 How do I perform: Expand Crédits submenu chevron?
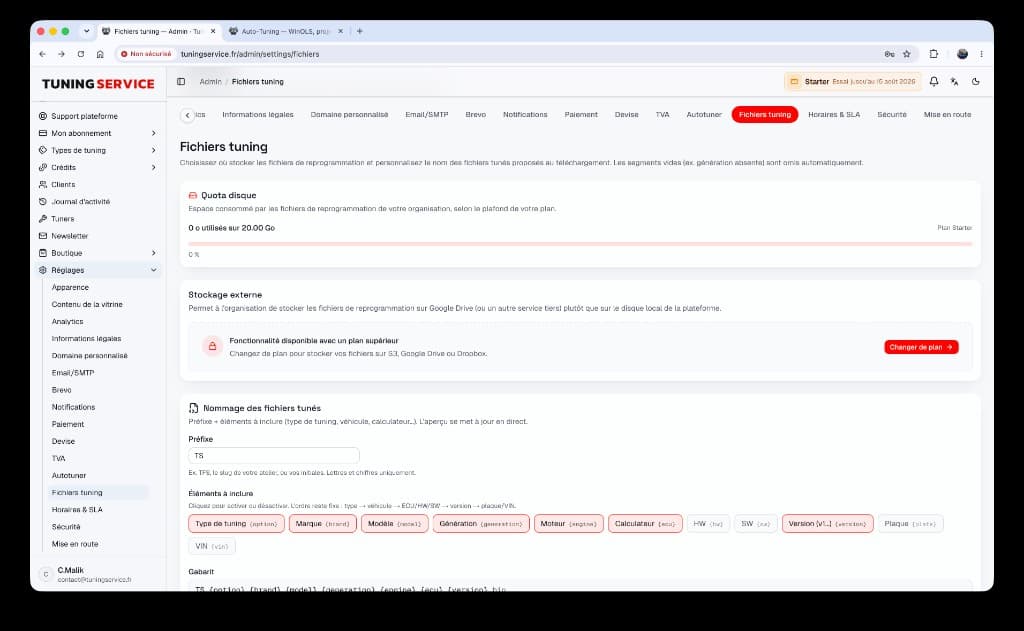(x=153, y=168)
